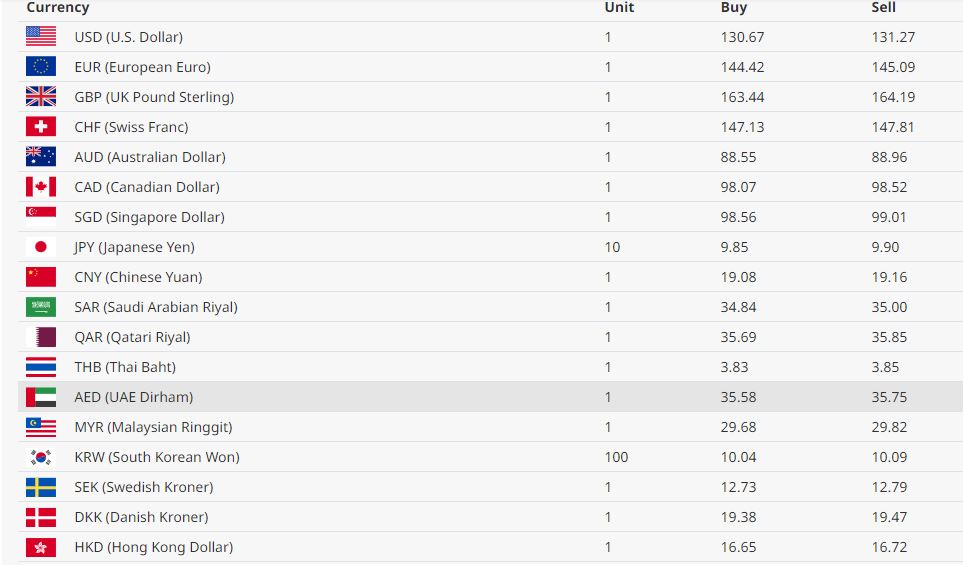Click the Unit column header
The image size is (963, 565).
618,8
